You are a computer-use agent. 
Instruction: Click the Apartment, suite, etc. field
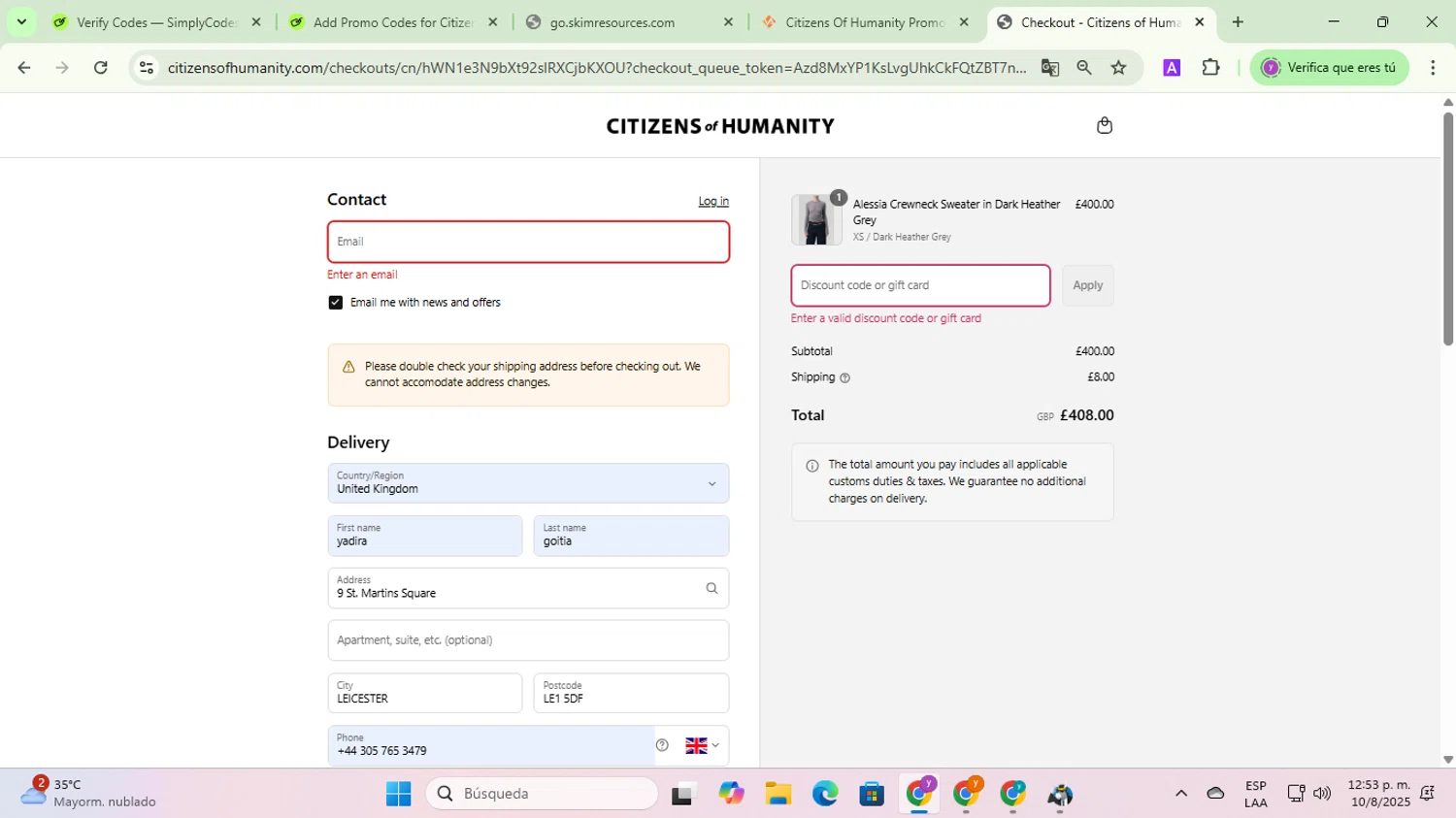[528, 640]
